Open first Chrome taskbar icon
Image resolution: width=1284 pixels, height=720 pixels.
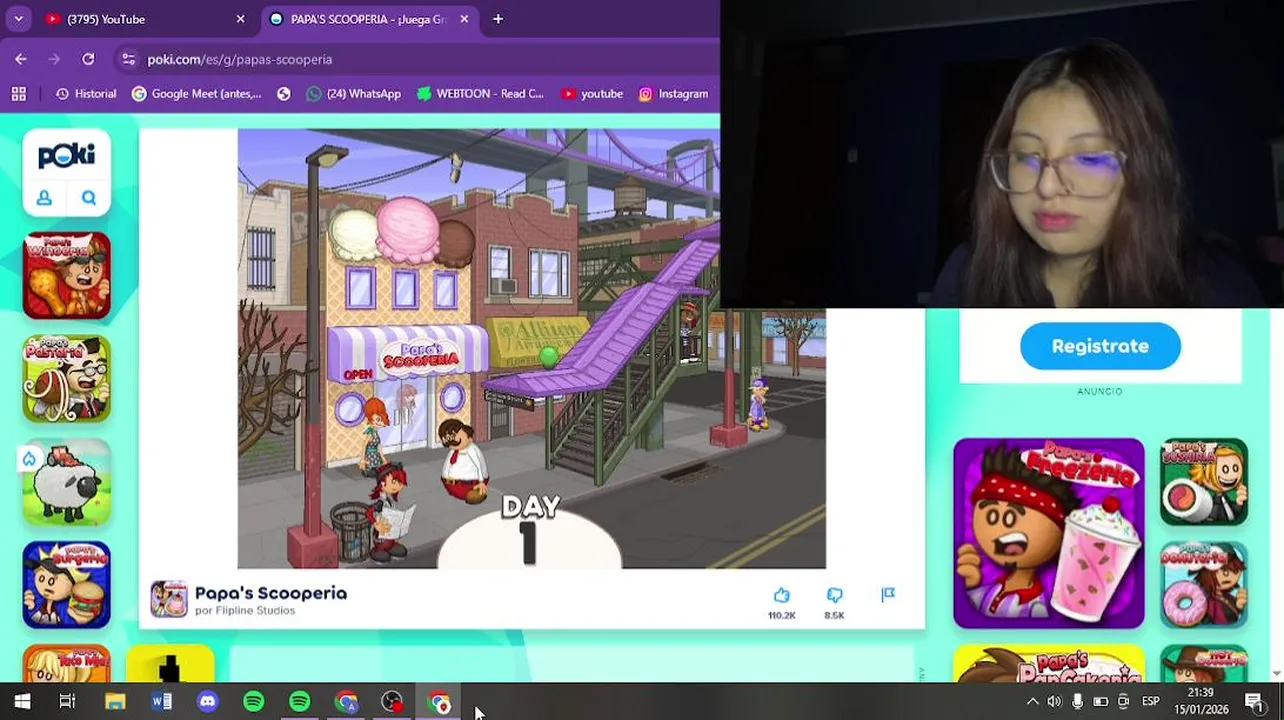tap(346, 702)
